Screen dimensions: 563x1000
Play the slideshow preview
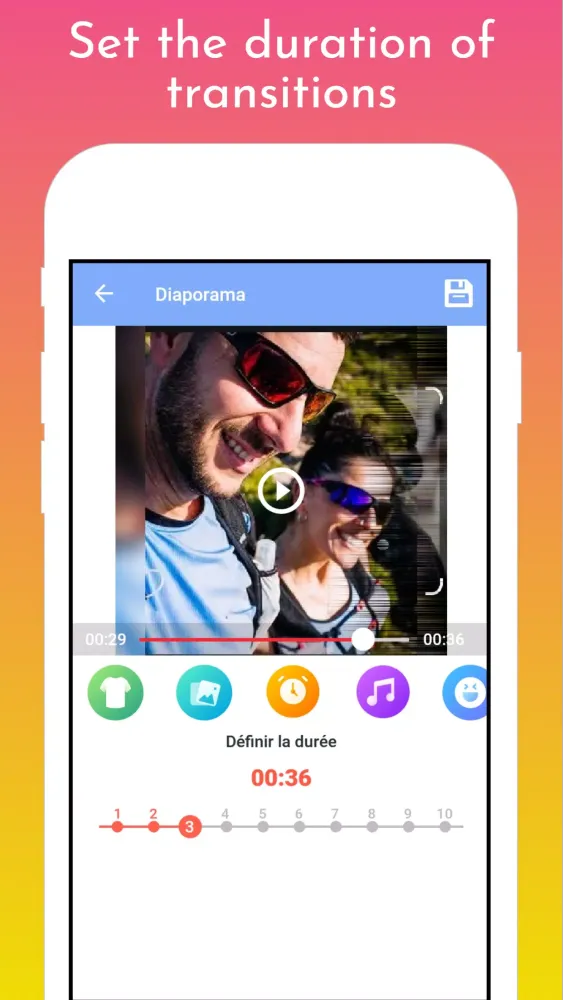[281, 490]
